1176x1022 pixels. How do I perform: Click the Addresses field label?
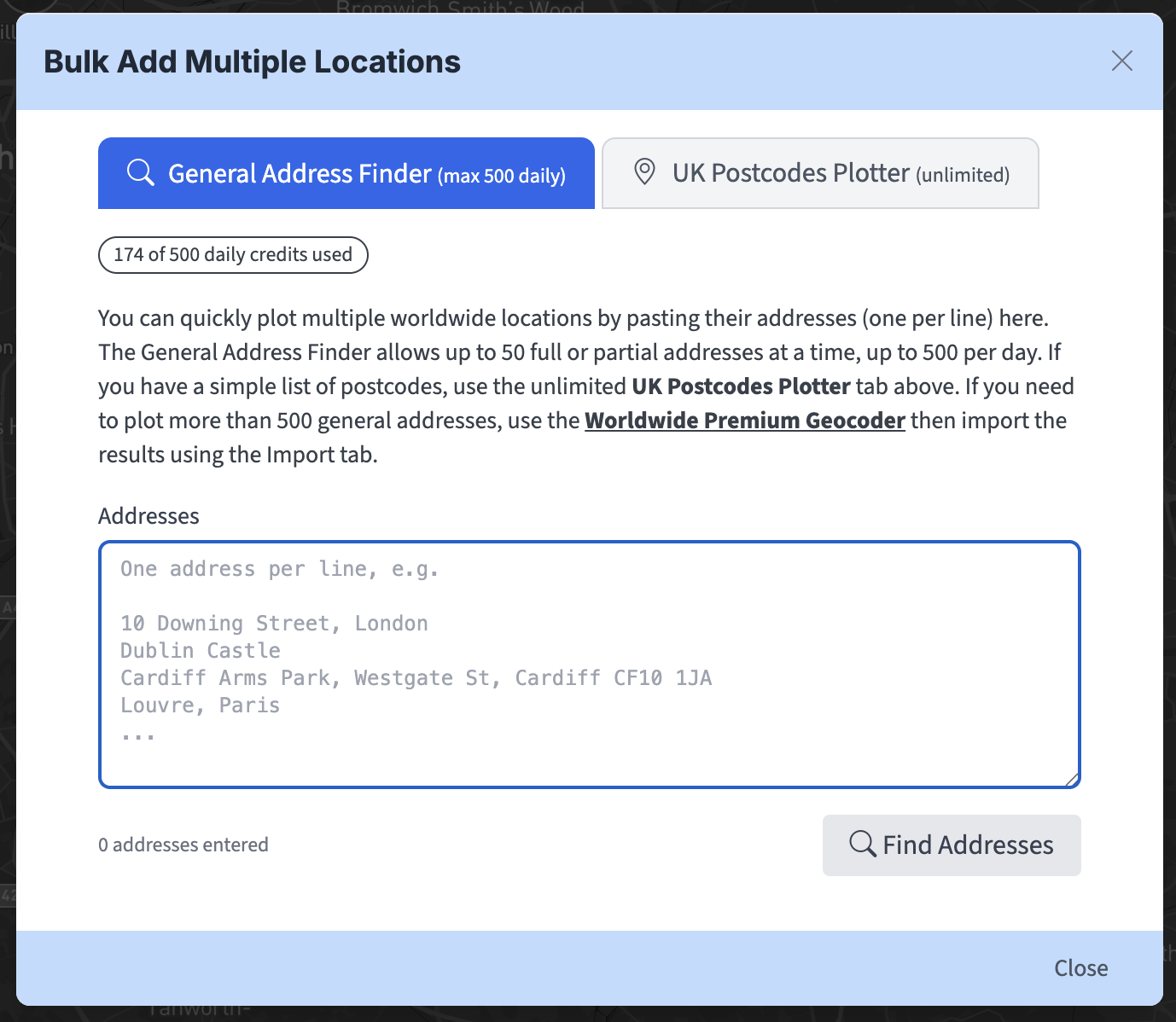(x=148, y=516)
